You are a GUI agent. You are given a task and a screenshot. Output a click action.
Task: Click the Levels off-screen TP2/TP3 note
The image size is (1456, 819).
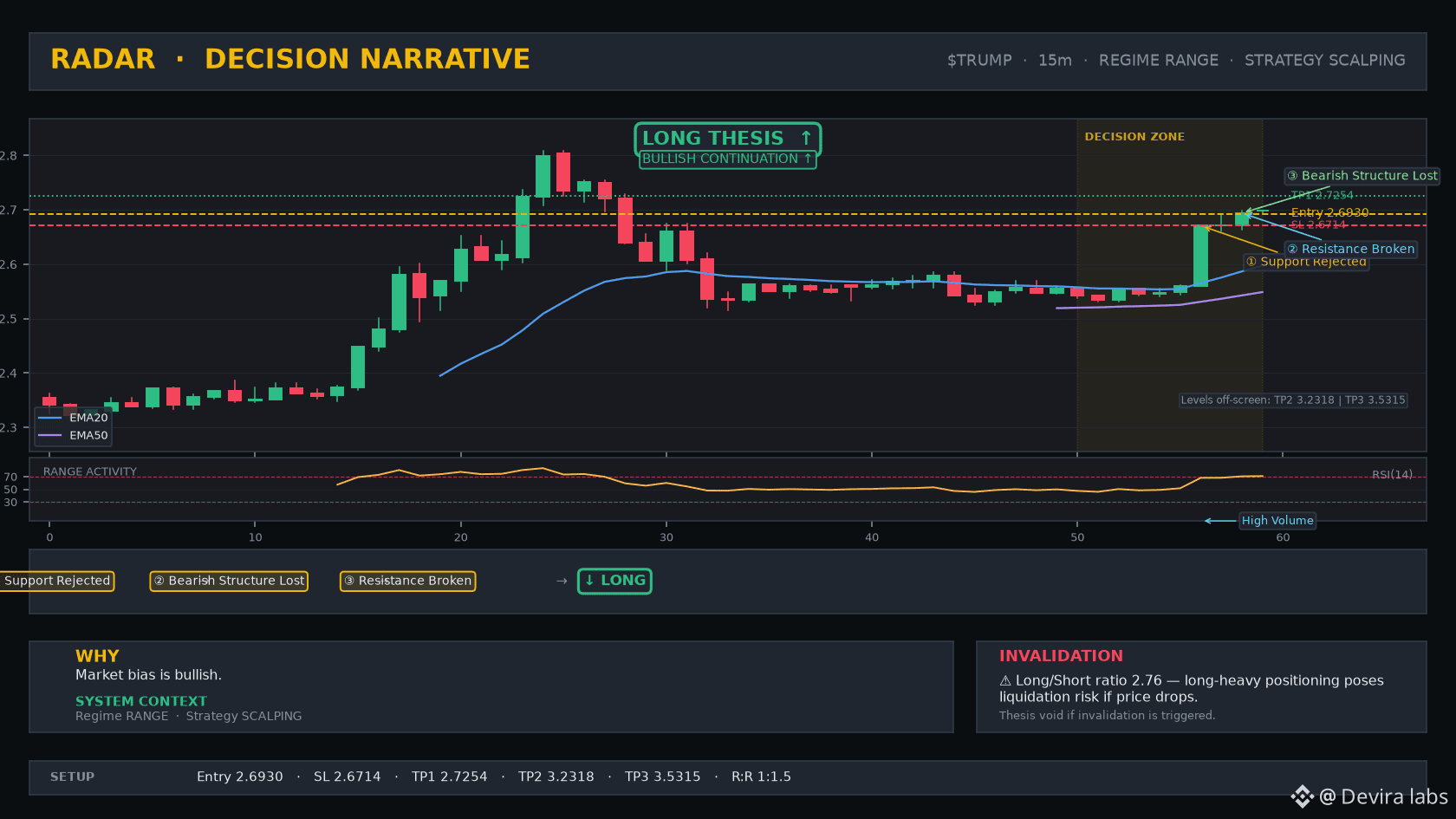[1293, 400]
